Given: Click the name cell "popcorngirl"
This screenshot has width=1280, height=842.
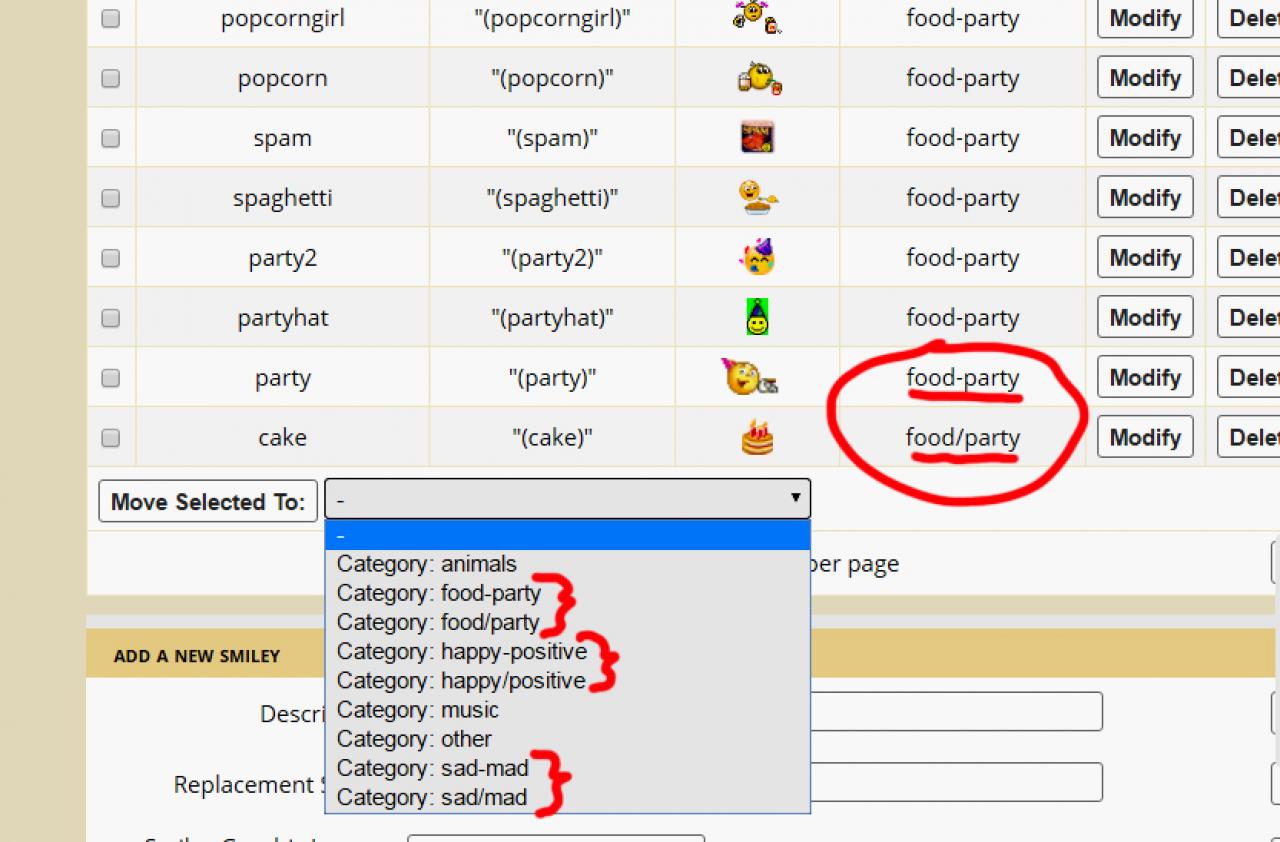Looking at the screenshot, I should coord(283,18).
